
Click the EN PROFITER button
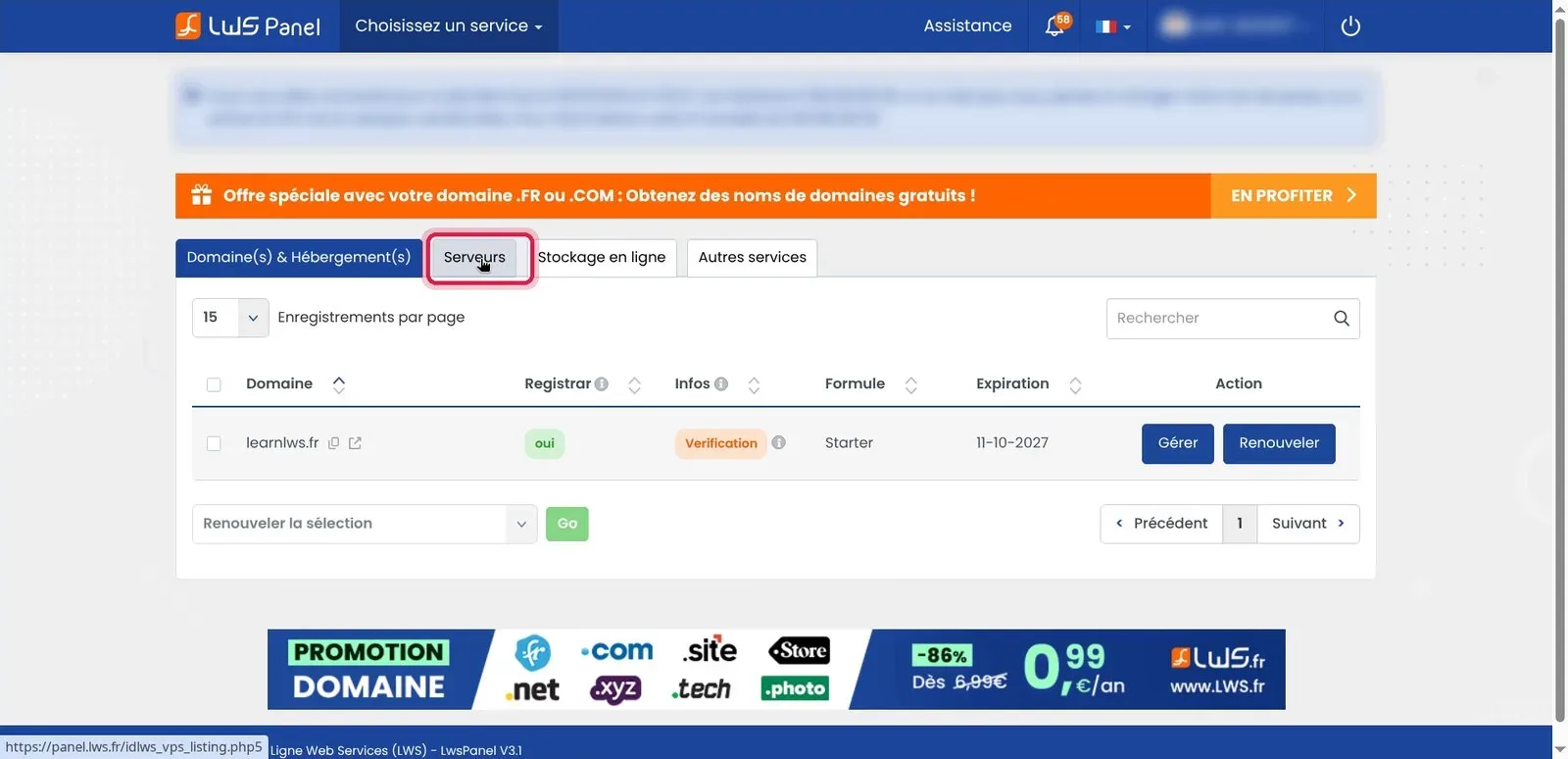click(x=1294, y=195)
